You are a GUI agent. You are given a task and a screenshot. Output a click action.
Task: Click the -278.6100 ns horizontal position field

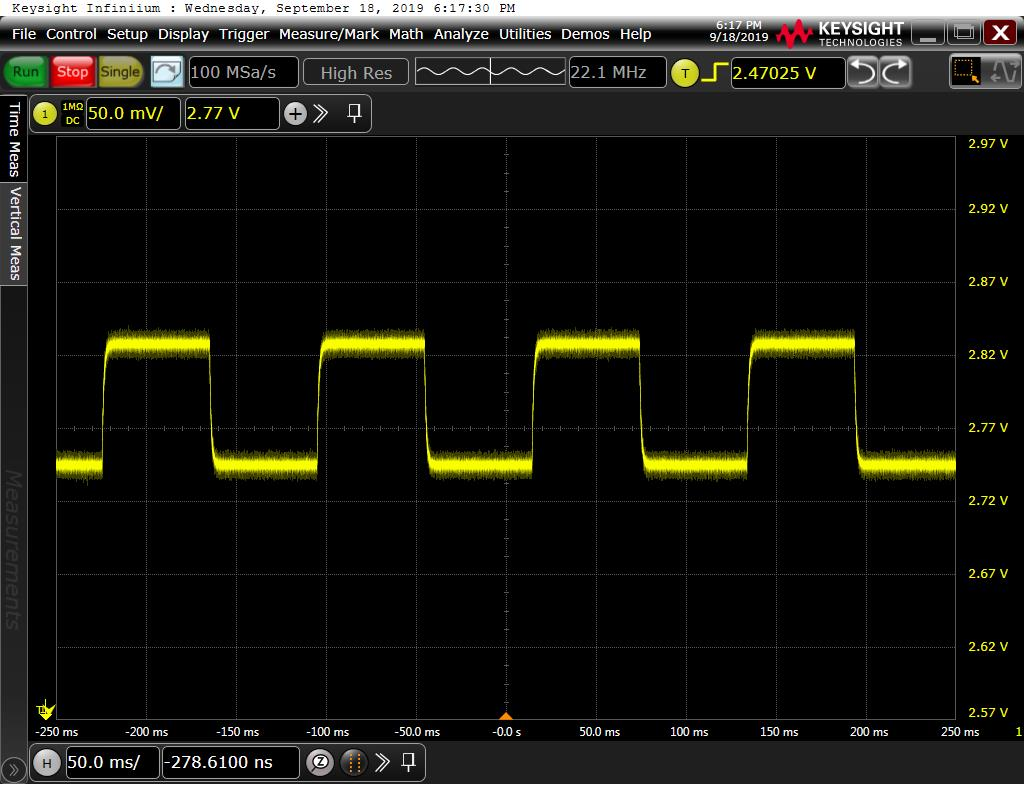point(231,763)
